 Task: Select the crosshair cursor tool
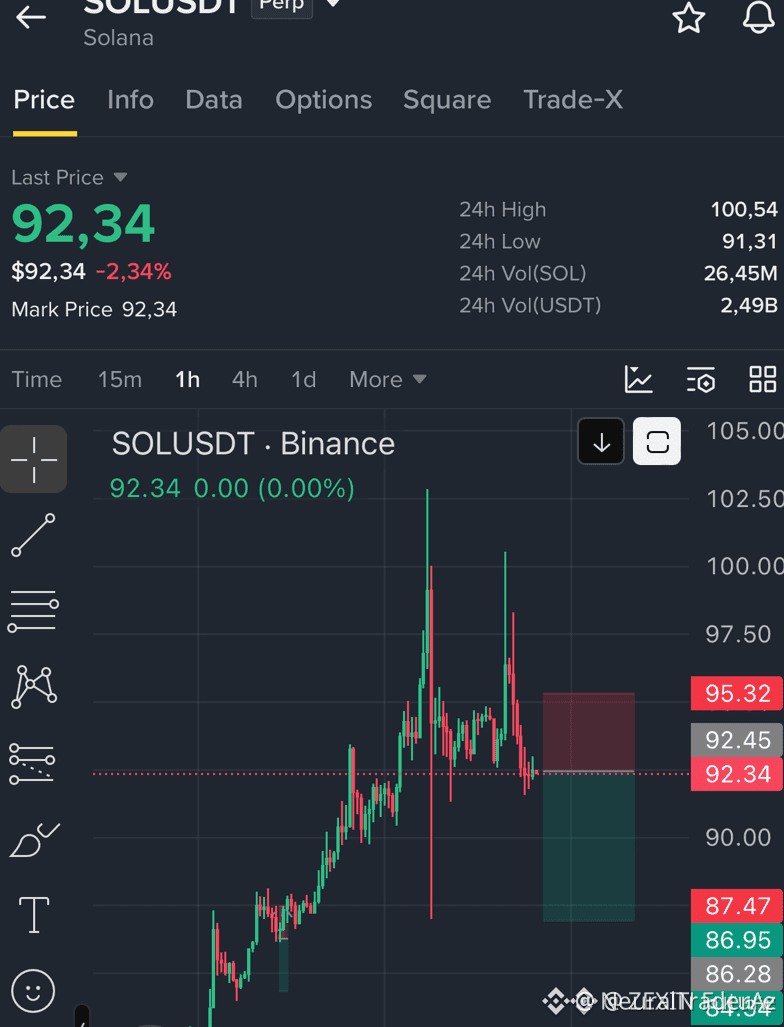tap(33, 459)
